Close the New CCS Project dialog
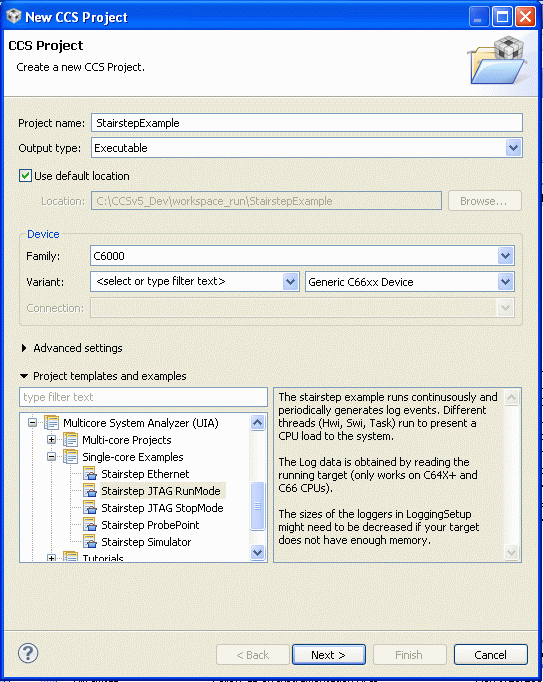The image size is (543, 682). coord(525,17)
